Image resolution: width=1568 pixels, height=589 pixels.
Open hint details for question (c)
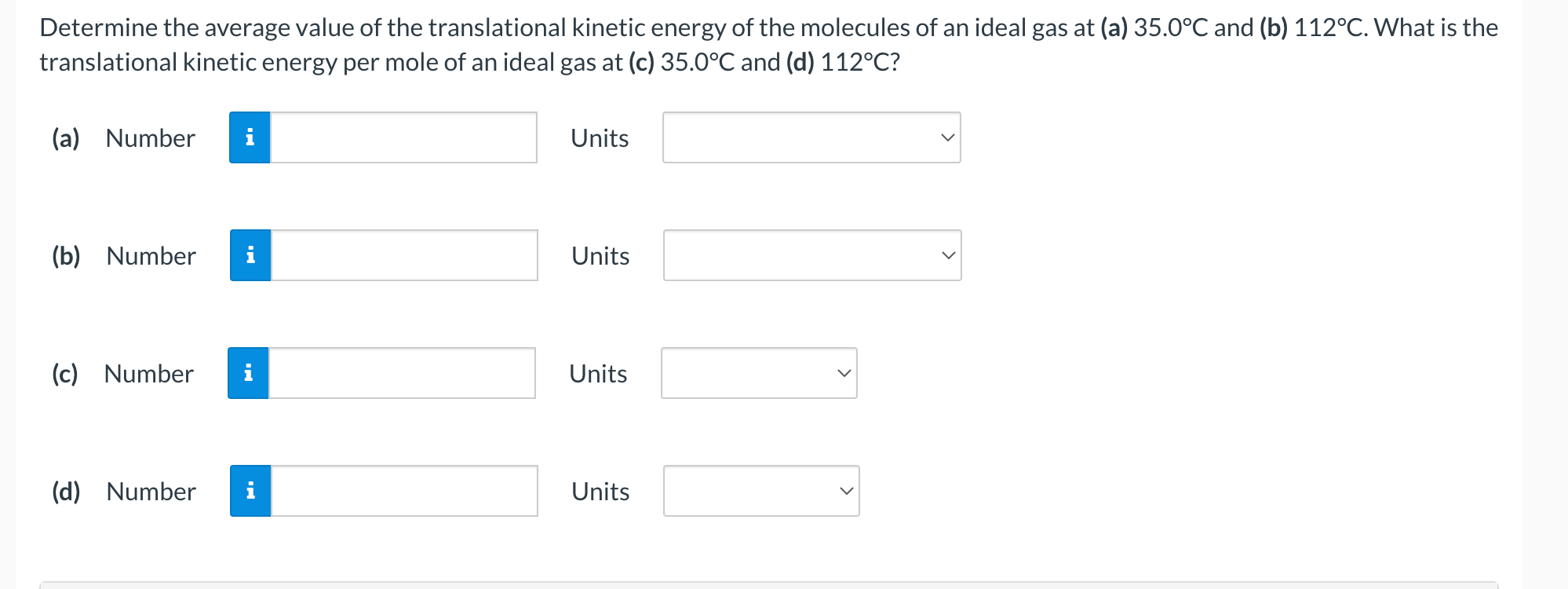[x=247, y=373]
